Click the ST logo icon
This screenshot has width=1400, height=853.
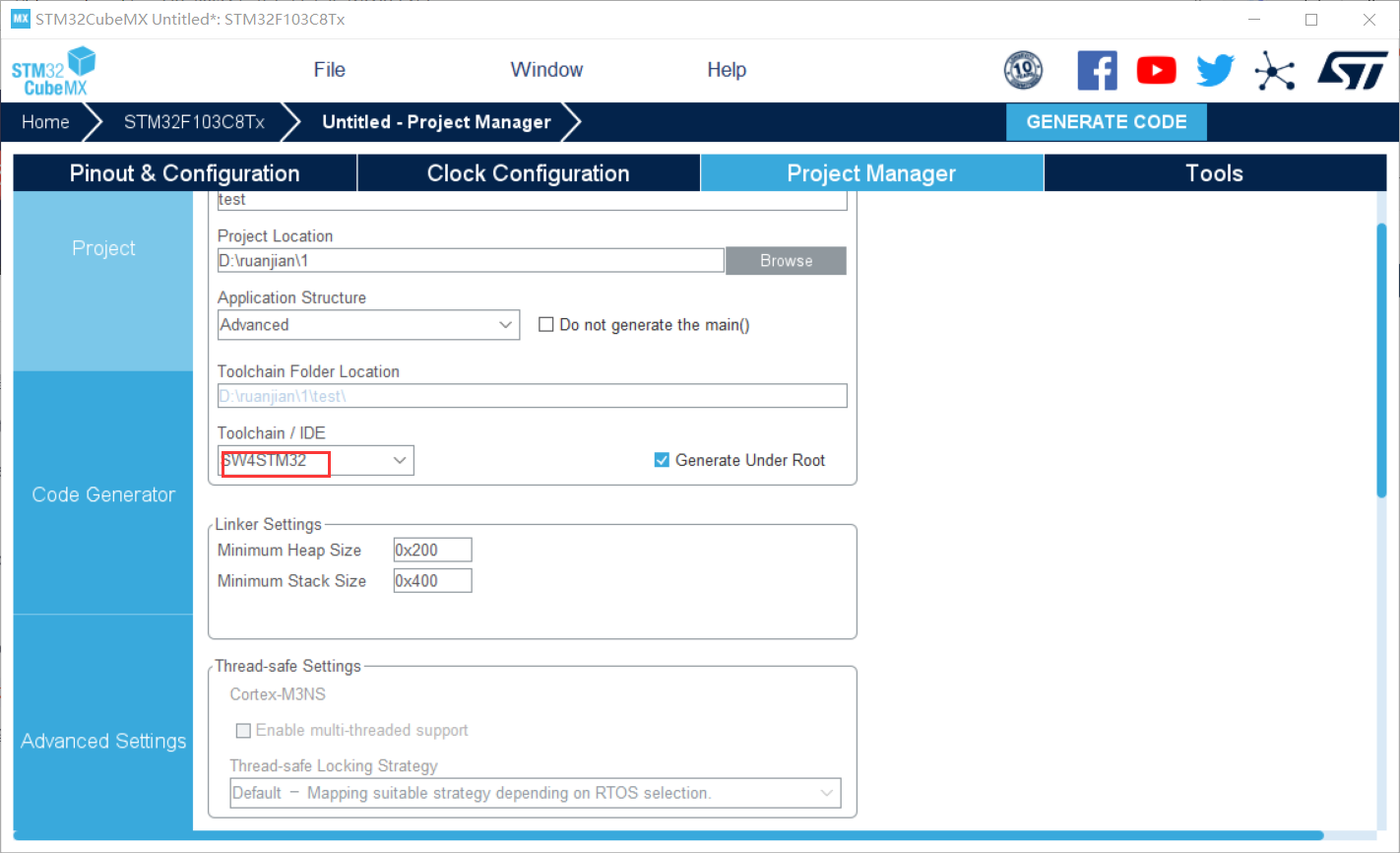1353,71
